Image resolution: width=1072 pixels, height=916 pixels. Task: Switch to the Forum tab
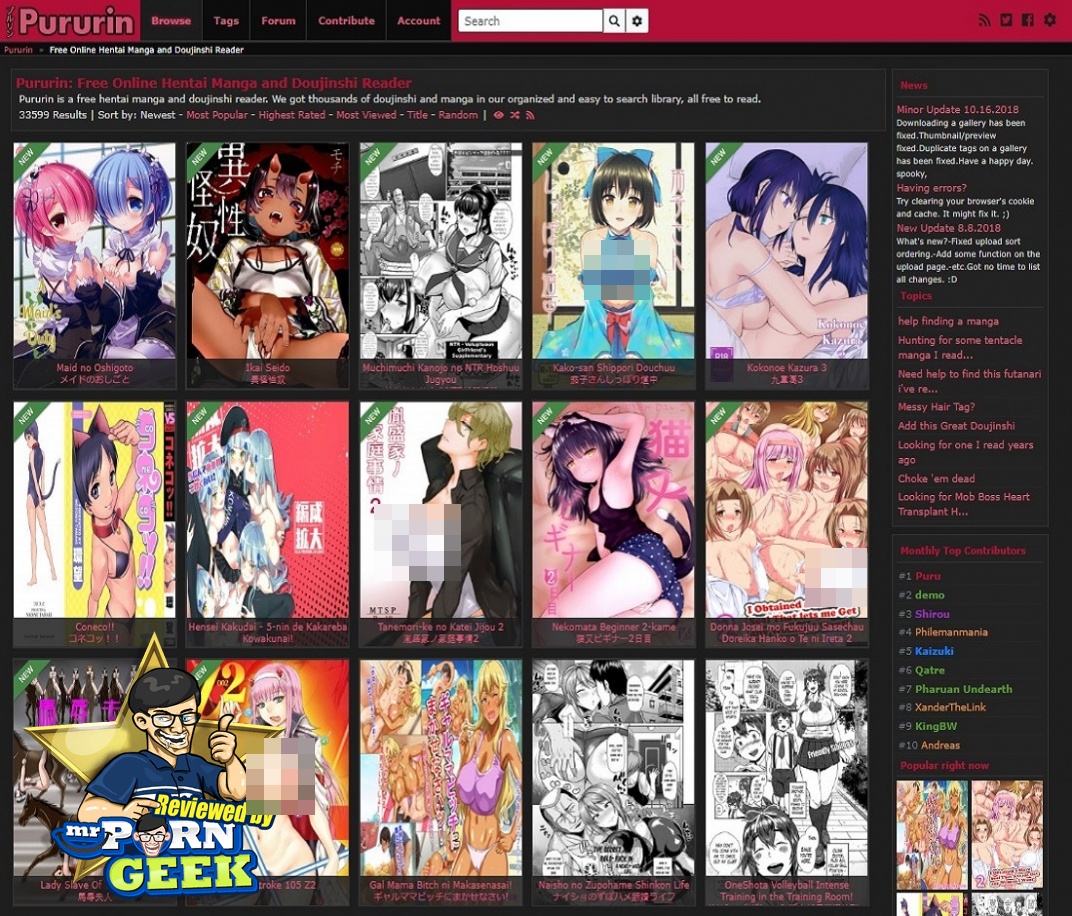pyautogui.click(x=278, y=21)
